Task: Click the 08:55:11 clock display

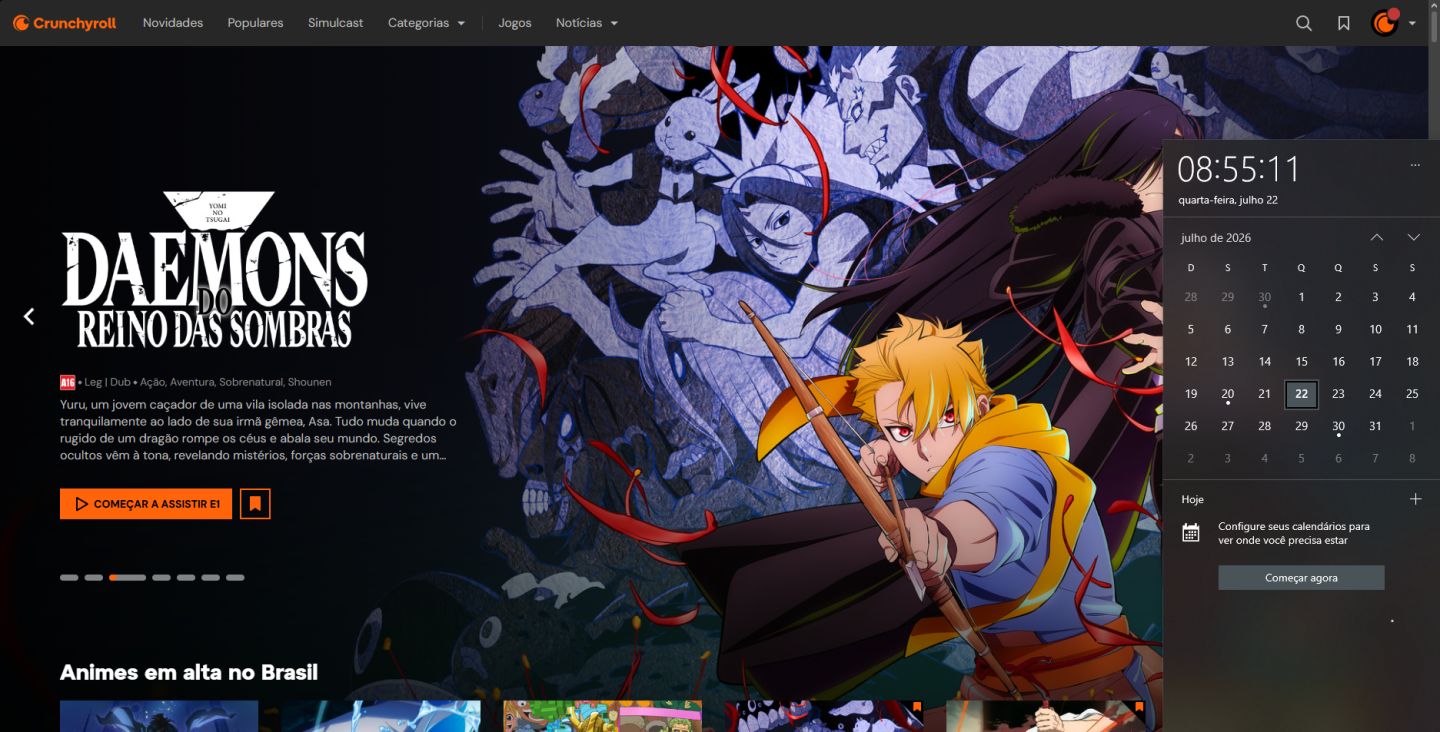Action: tap(1238, 170)
